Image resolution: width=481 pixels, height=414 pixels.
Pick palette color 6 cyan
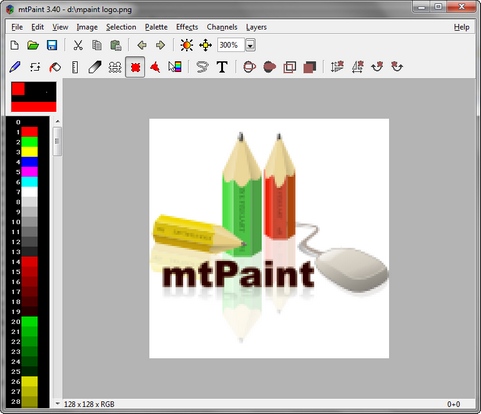coord(30,182)
